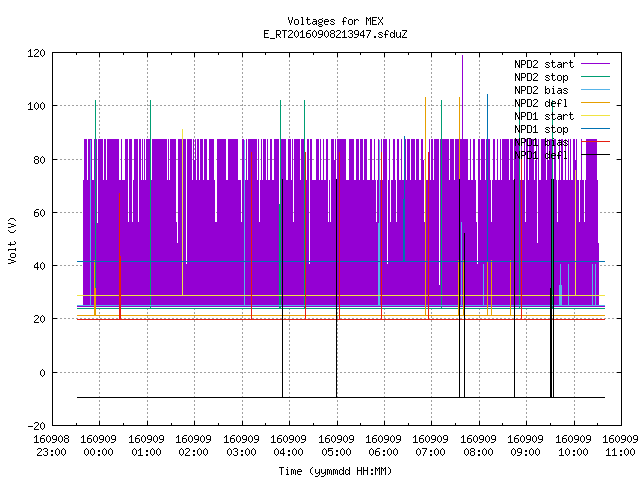Click the 80 y-axis tick label

click(39, 160)
